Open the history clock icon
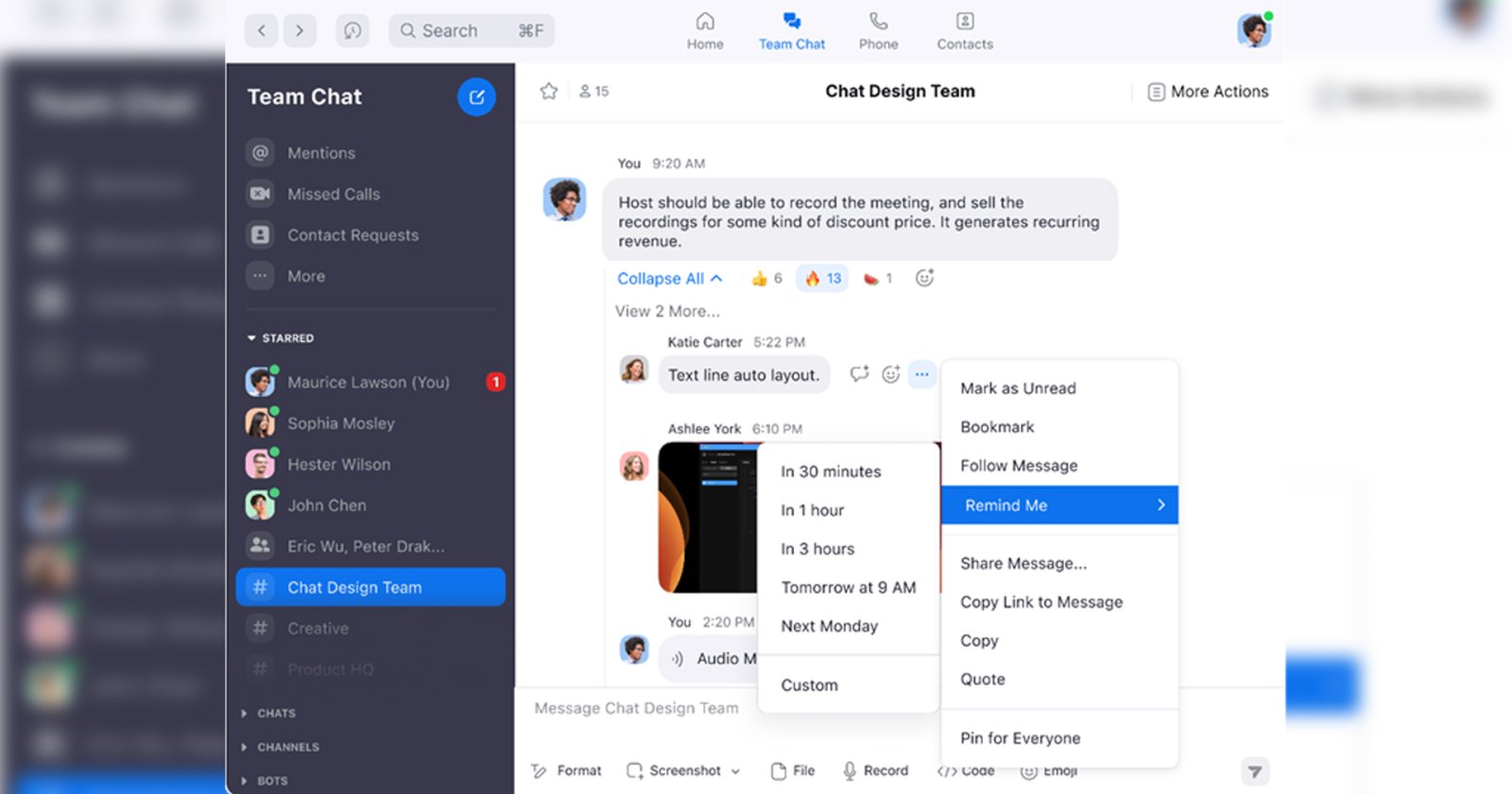 click(352, 31)
